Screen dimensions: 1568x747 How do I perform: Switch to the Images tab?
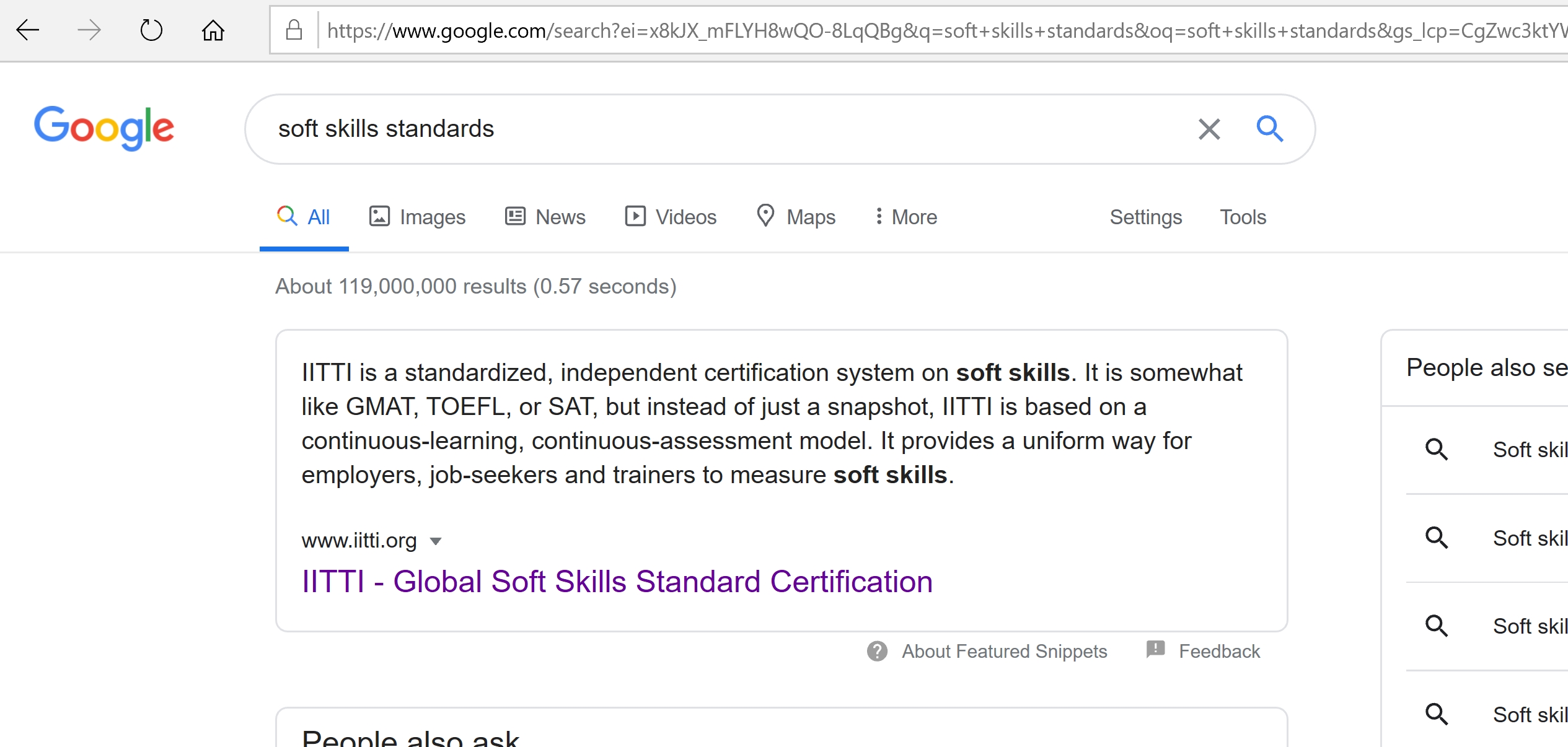click(x=417, y=217)
